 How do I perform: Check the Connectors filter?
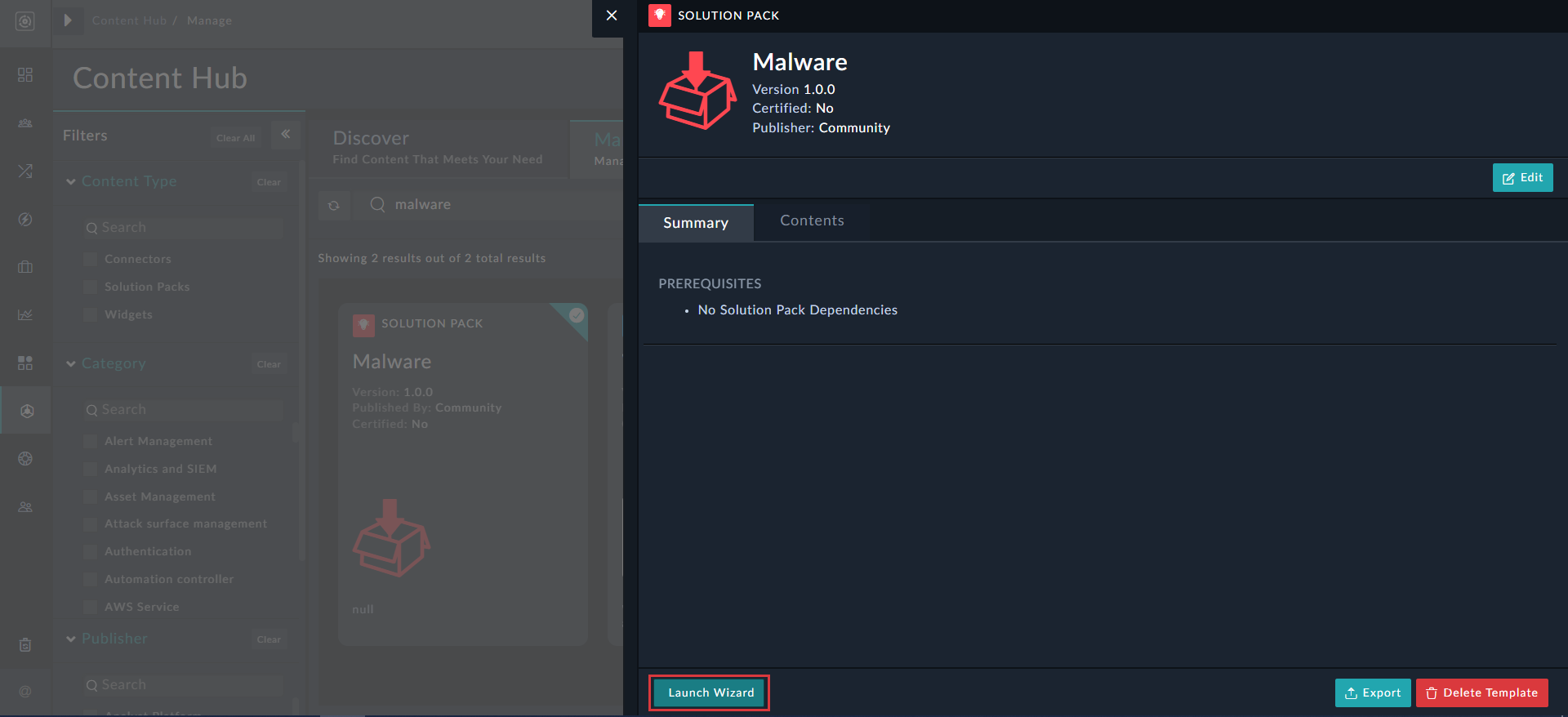click(91, 259)
